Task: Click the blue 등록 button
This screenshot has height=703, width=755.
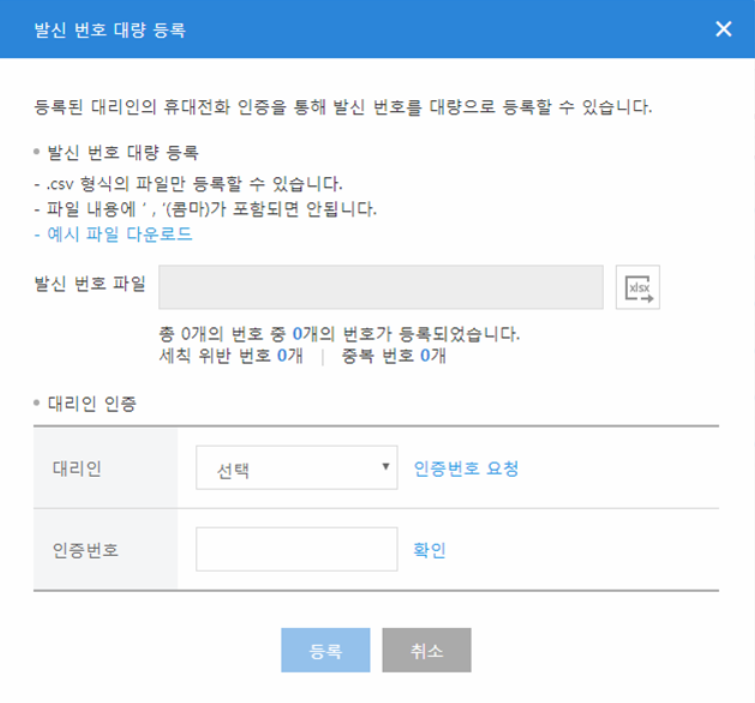Action: (326, 650)
